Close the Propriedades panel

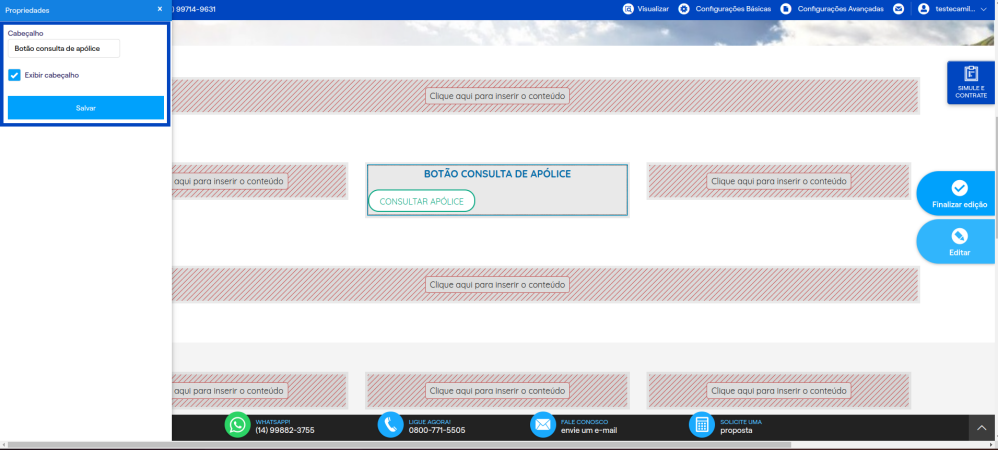click(x=160, y=10)
